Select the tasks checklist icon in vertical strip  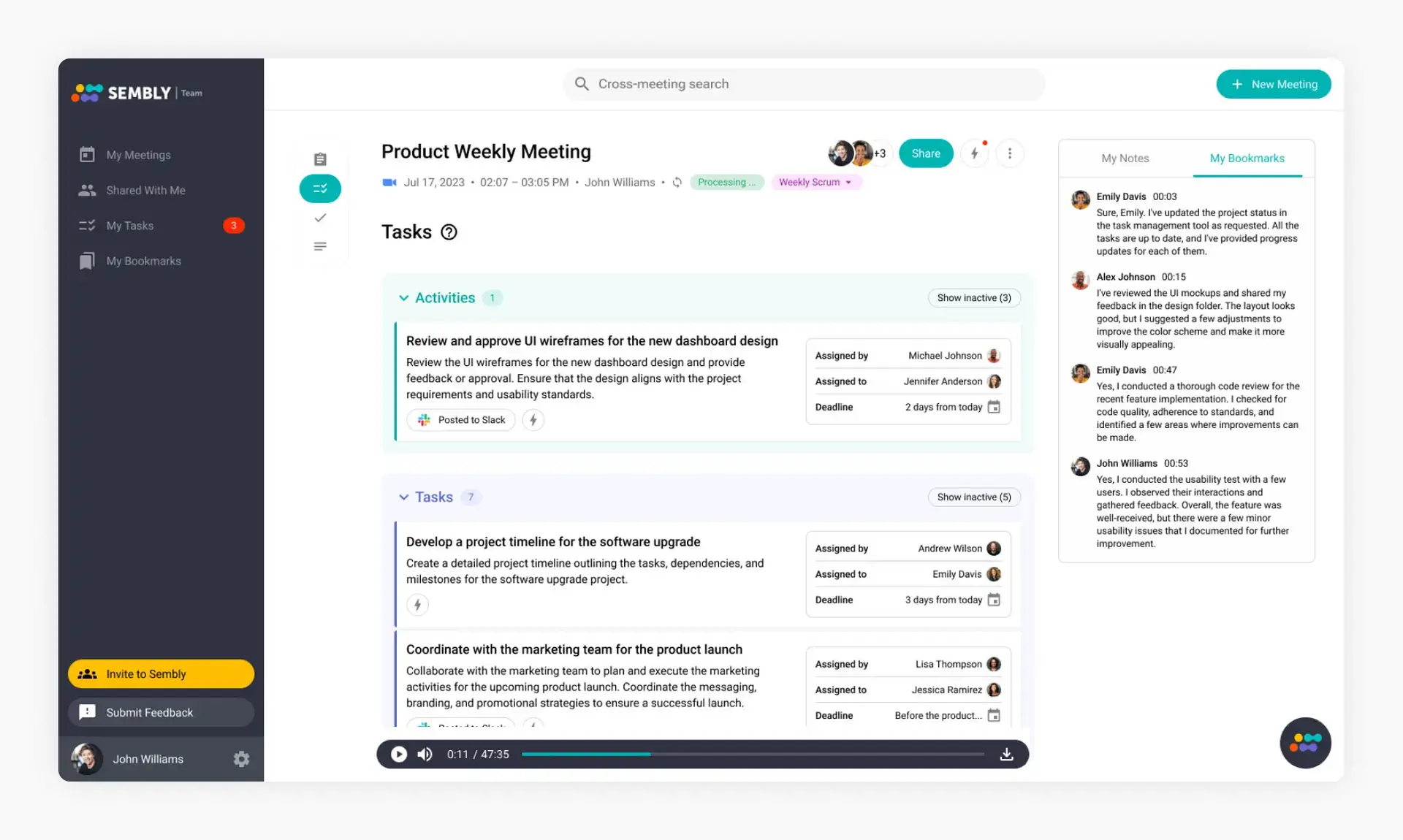tap(320, 188)
